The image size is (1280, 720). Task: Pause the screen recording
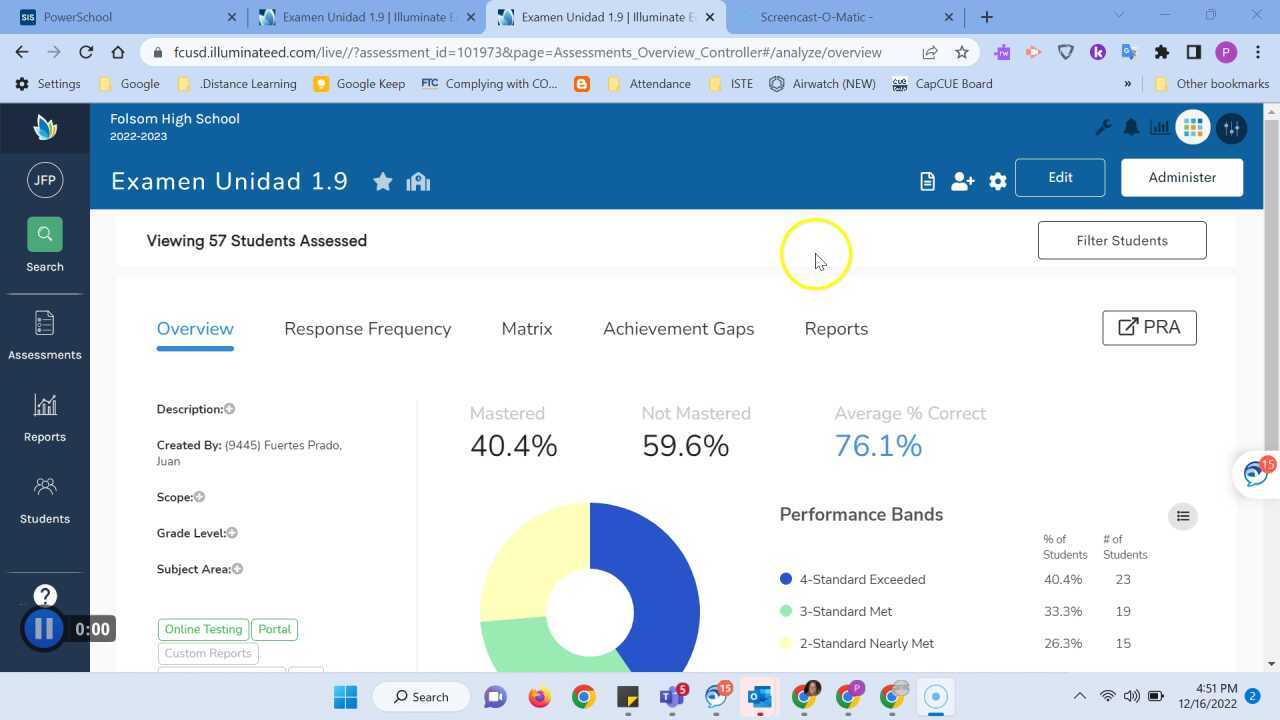coord(44,629)
